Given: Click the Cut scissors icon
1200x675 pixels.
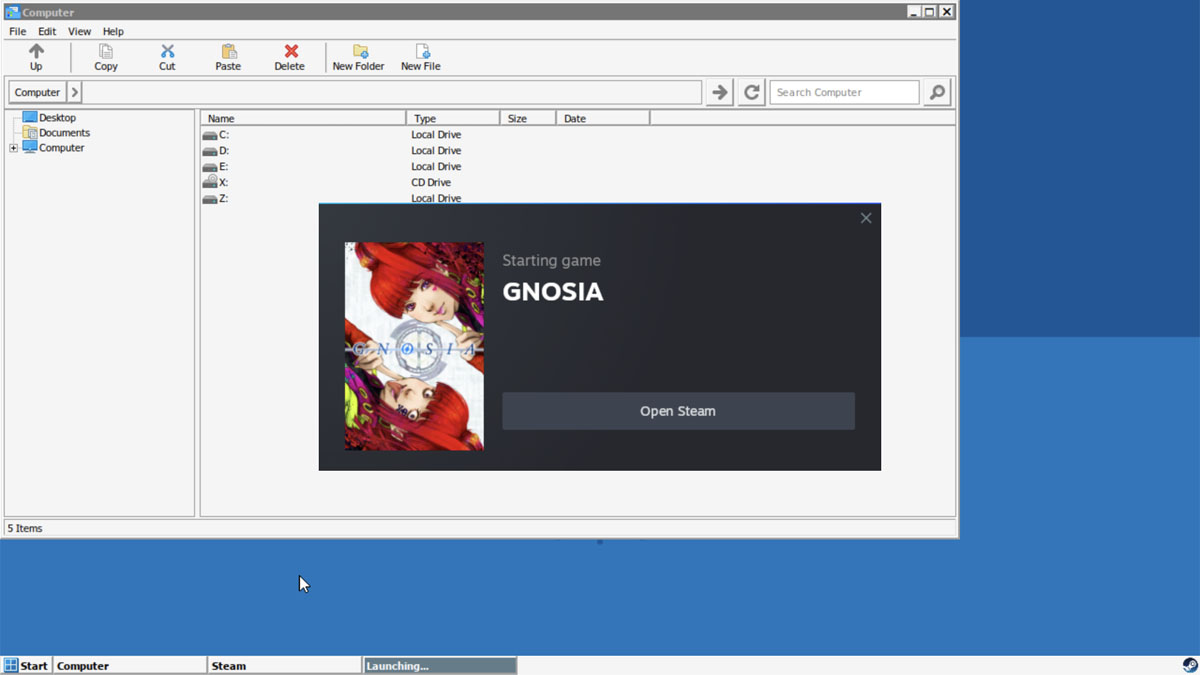Looking at the screenshot, I should (x=167, y=51).
